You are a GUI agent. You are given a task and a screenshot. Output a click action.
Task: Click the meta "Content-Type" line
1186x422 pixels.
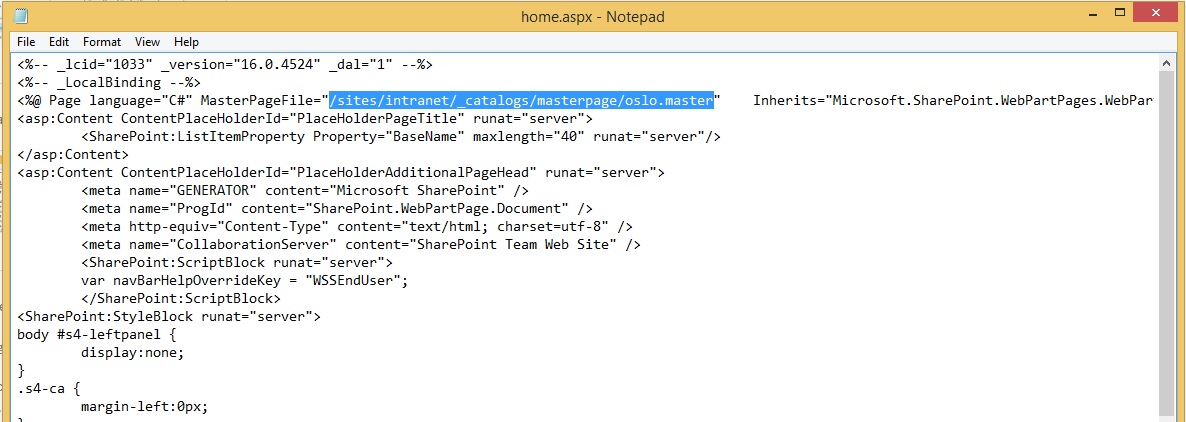pyautogui.click(x=357, y=227)
